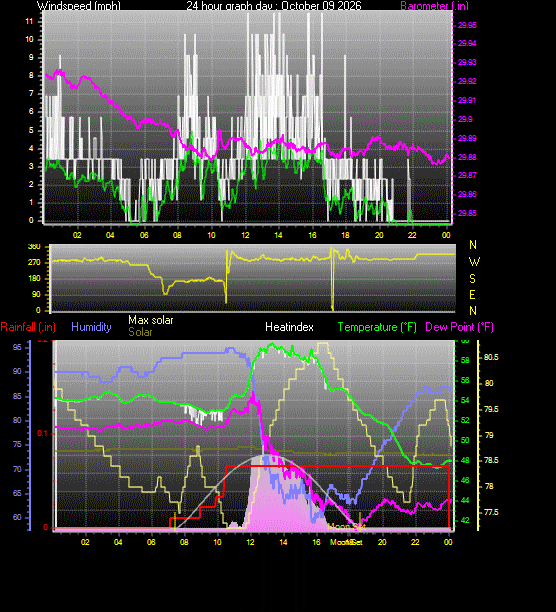The height and width of the screenshot is (612, 556).
Task: Click the Humidity legend label
Action: click(x=91, y=327)
